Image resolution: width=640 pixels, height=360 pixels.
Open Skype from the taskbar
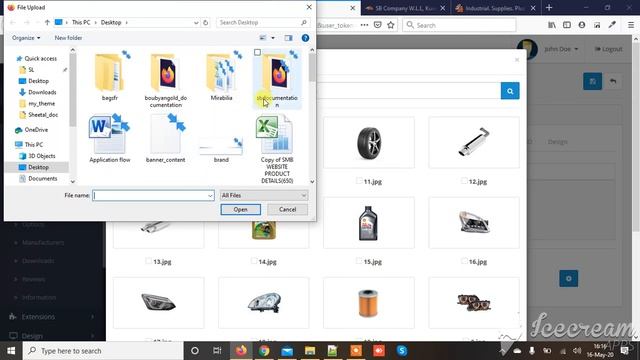point(402,351)
